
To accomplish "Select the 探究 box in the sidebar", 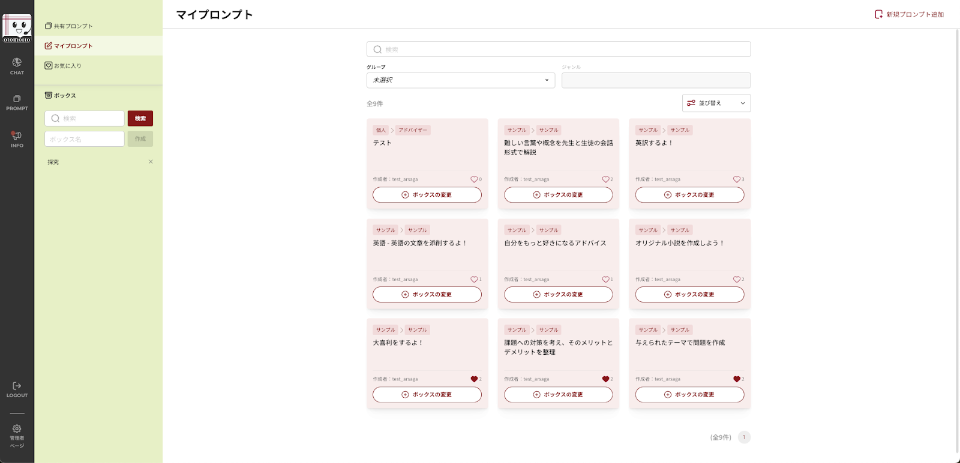I will pos(54,162).
